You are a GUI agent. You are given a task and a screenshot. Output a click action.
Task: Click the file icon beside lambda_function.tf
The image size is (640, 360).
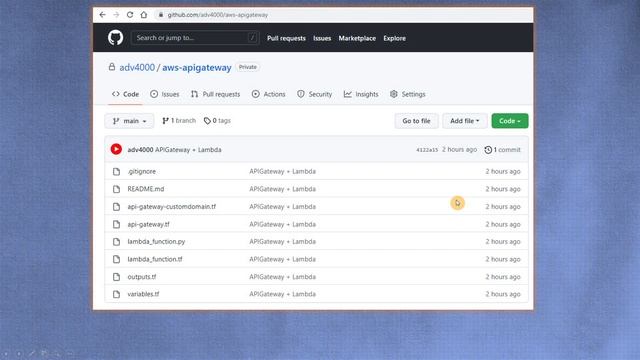pyautogui.click(x=116, y=259)
